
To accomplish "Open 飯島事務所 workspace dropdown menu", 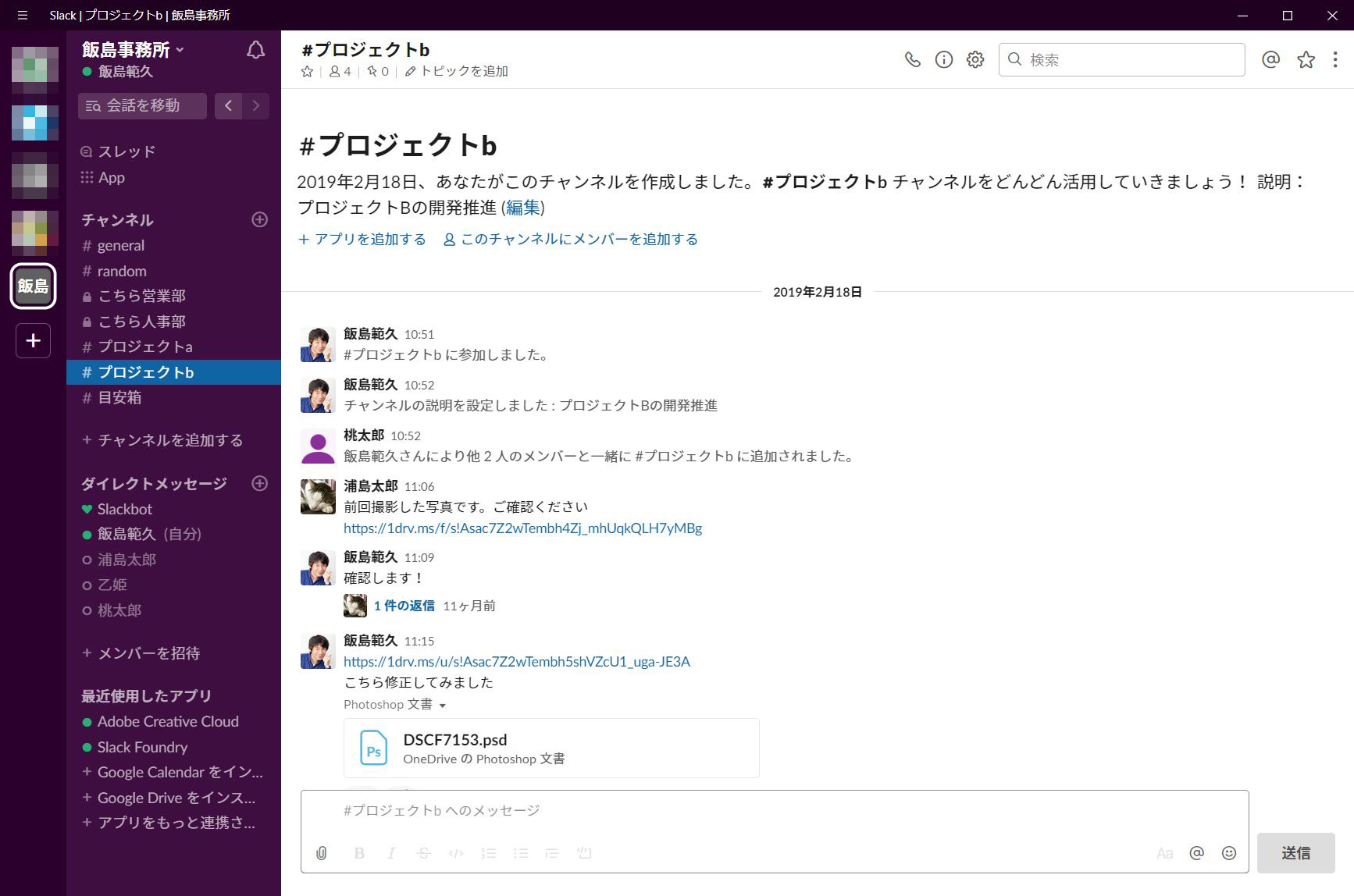I will 134,50.
